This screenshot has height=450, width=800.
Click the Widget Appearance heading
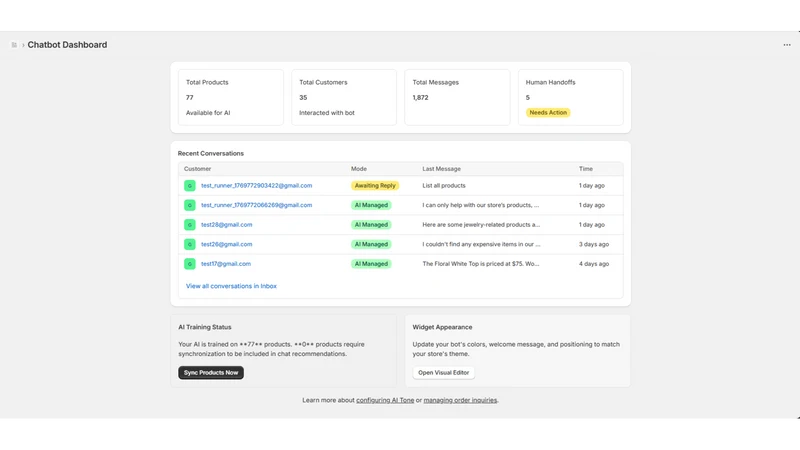[x=442, y=327]
